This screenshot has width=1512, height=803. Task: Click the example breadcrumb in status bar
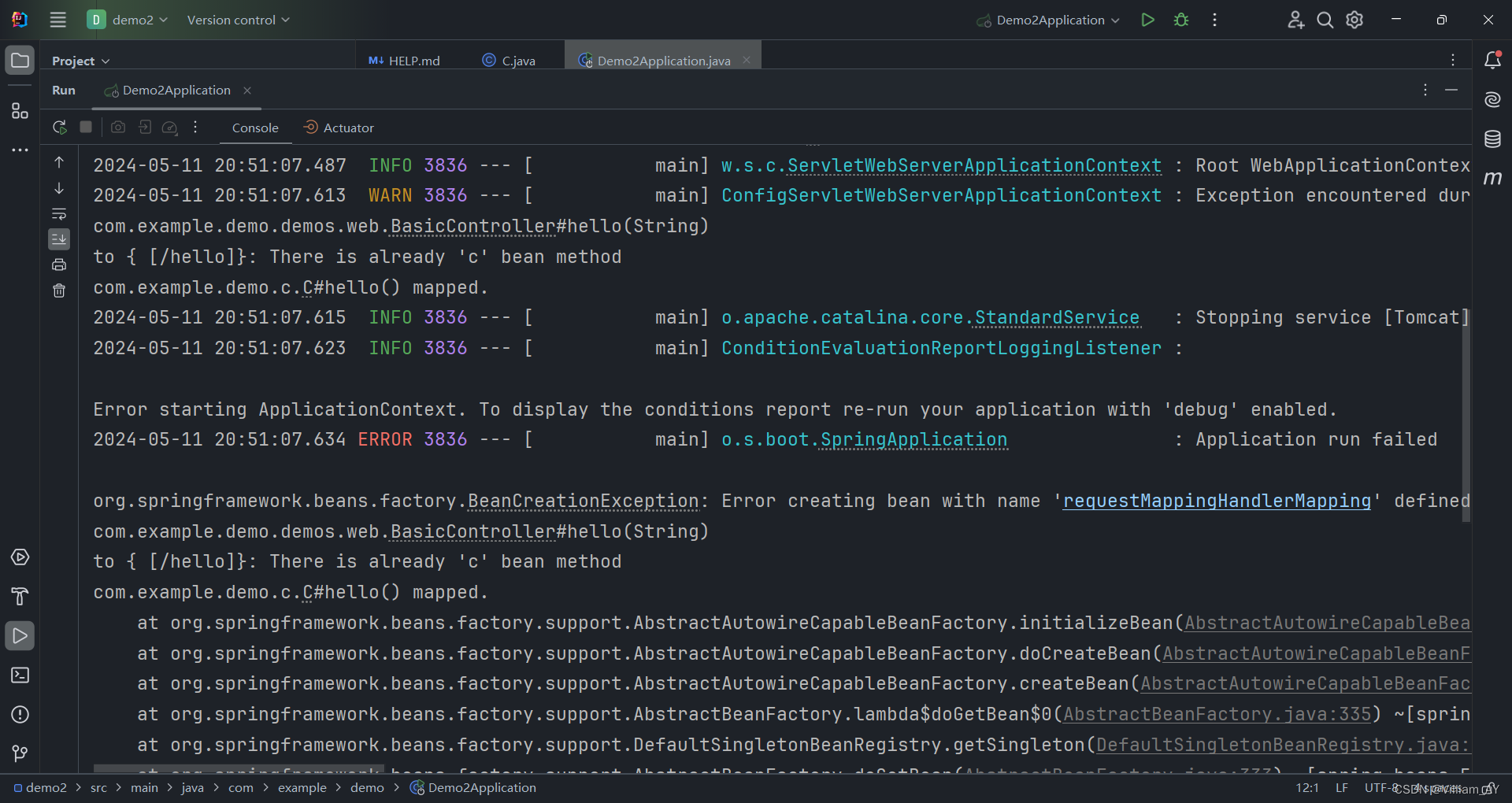coord(302,788)
